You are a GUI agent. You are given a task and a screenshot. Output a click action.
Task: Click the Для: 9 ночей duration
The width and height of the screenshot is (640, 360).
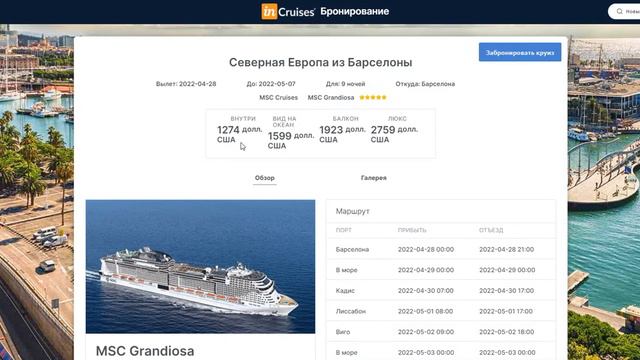(x=345, y=84)
